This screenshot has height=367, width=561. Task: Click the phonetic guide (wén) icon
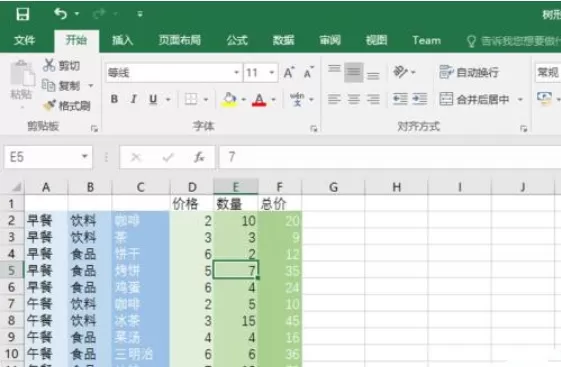pyautogui.click(x=297, y=99)
